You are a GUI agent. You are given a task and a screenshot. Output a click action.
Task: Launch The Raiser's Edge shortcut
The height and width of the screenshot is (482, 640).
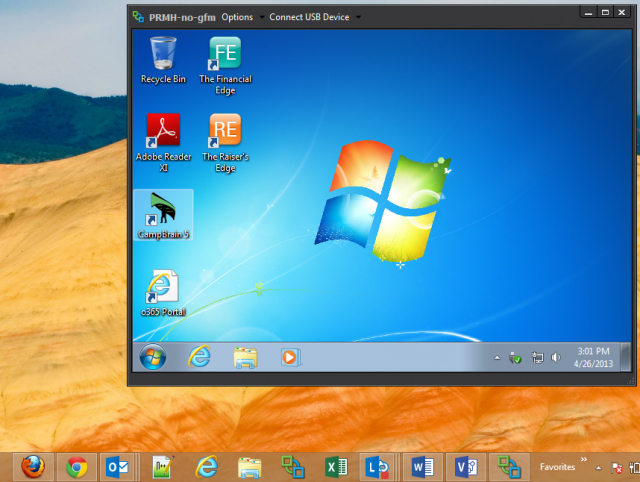(225, 142)
